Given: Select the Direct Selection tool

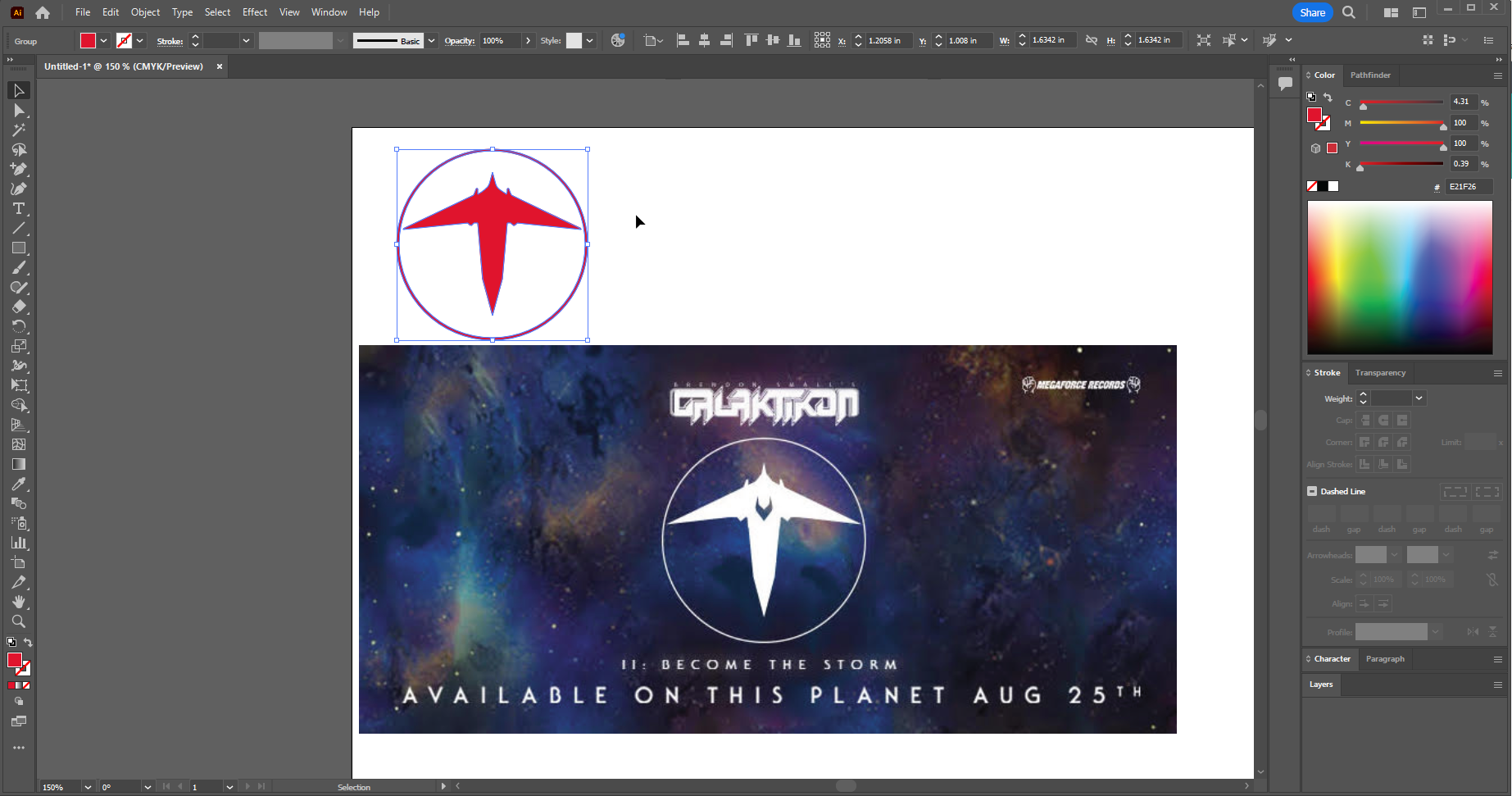Looking at the screenshot, I should tap(19, 111).
